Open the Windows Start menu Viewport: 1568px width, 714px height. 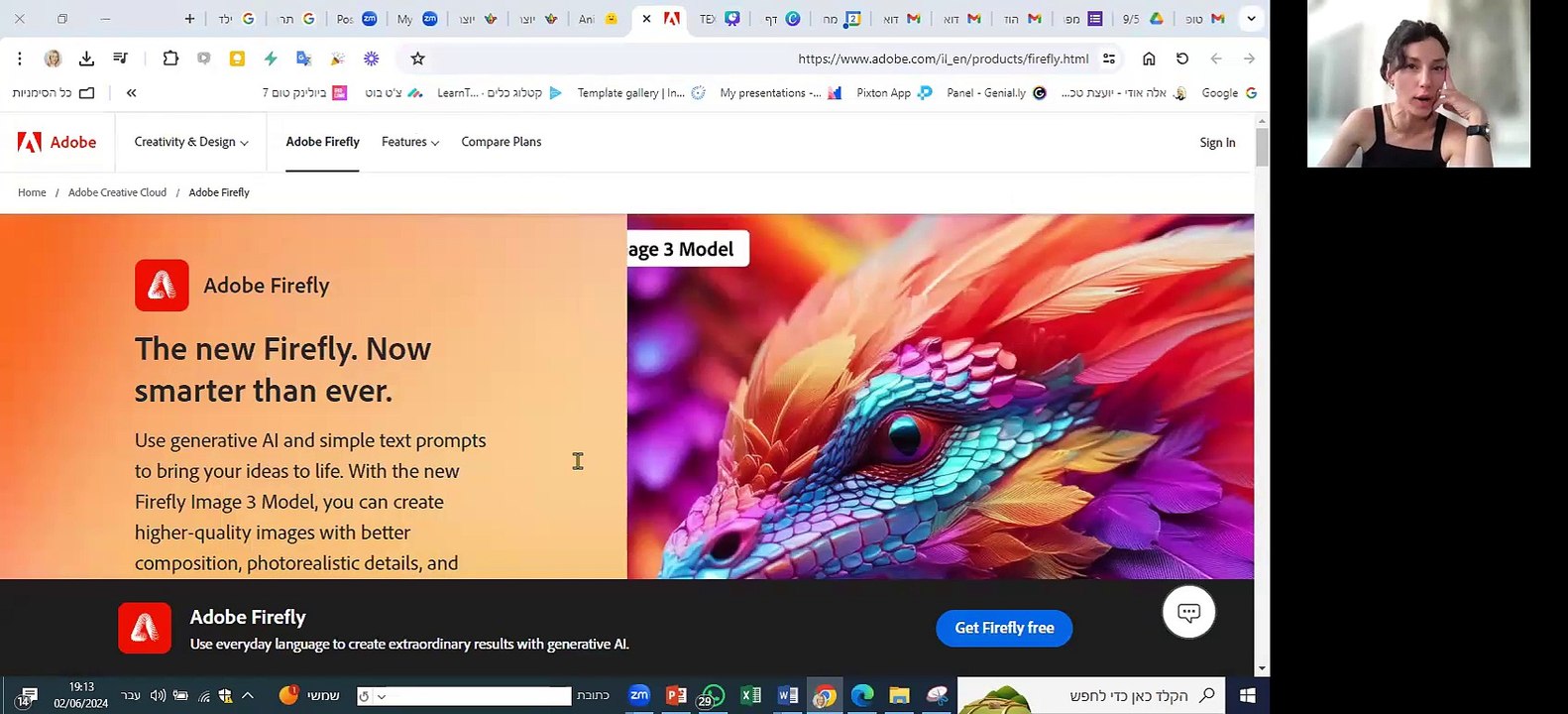(1247, 695)
